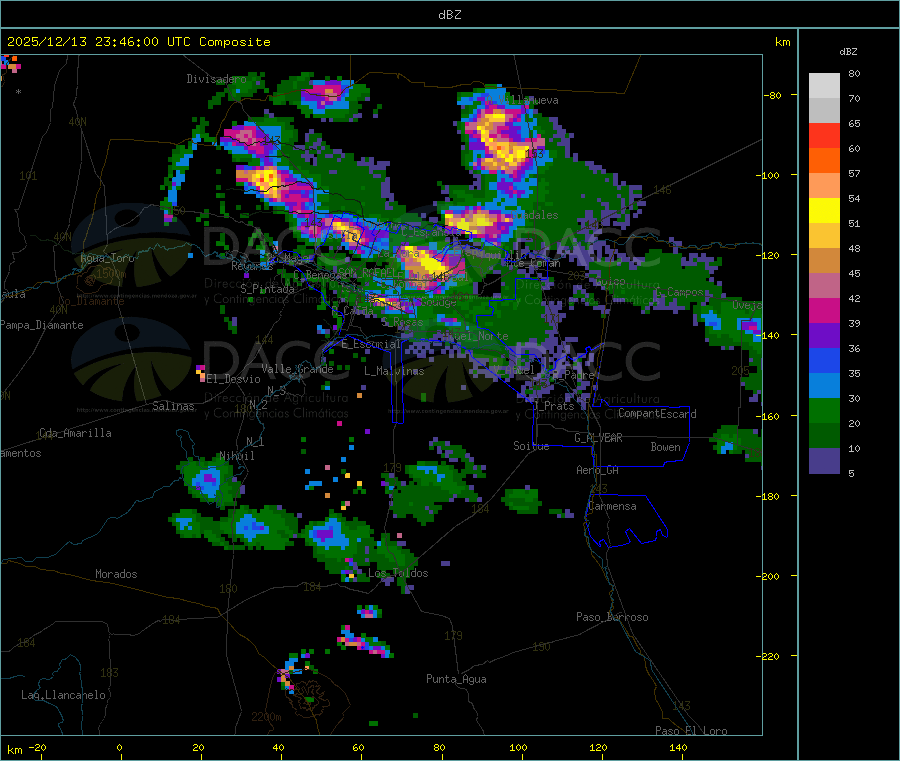Click the purple-gray 5 dBZ legend swatch
This screenshot has width=900, height=761.
(x=824, y=461)
